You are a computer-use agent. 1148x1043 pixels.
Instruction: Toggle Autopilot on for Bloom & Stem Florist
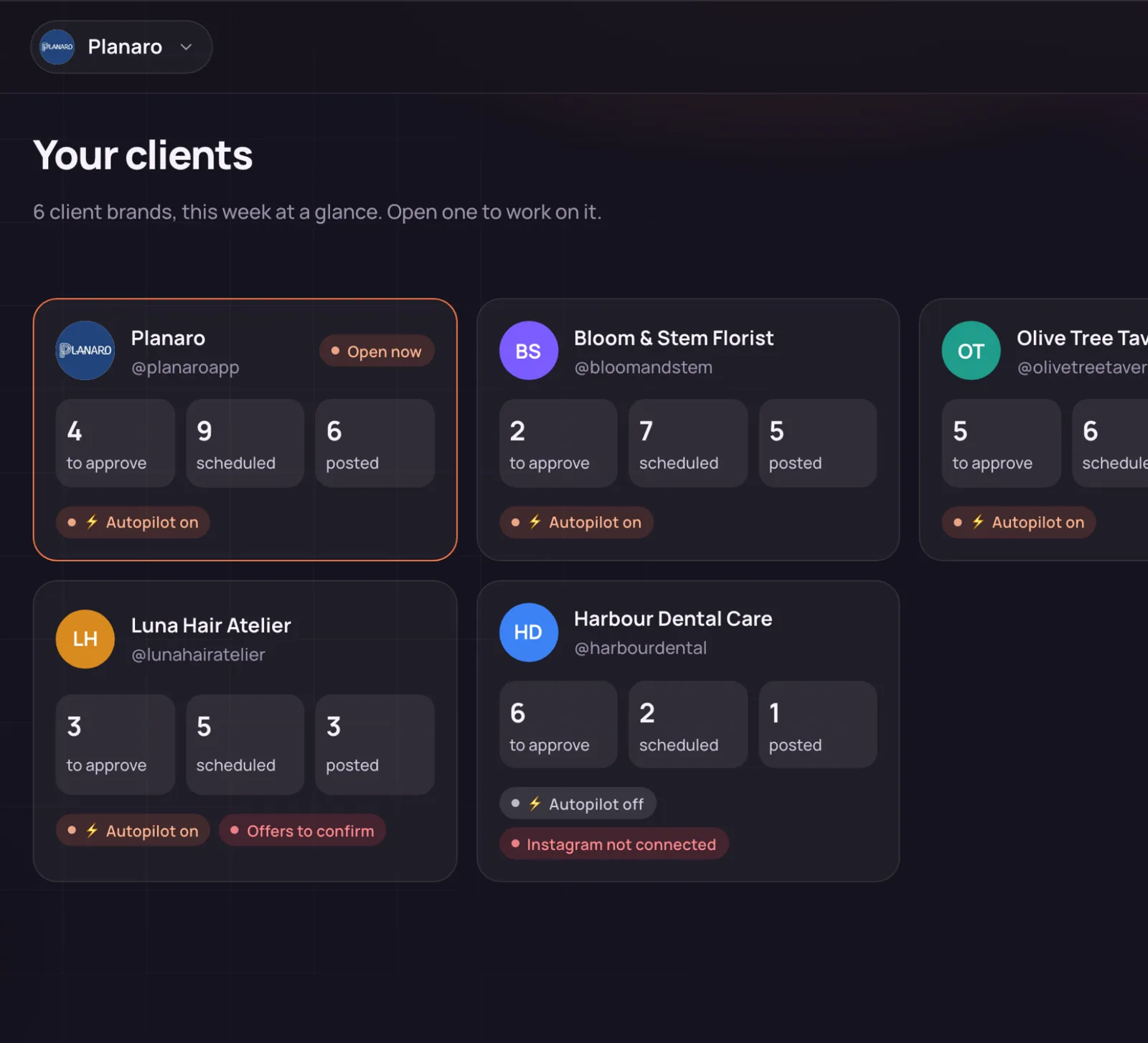tap(576, 522)
